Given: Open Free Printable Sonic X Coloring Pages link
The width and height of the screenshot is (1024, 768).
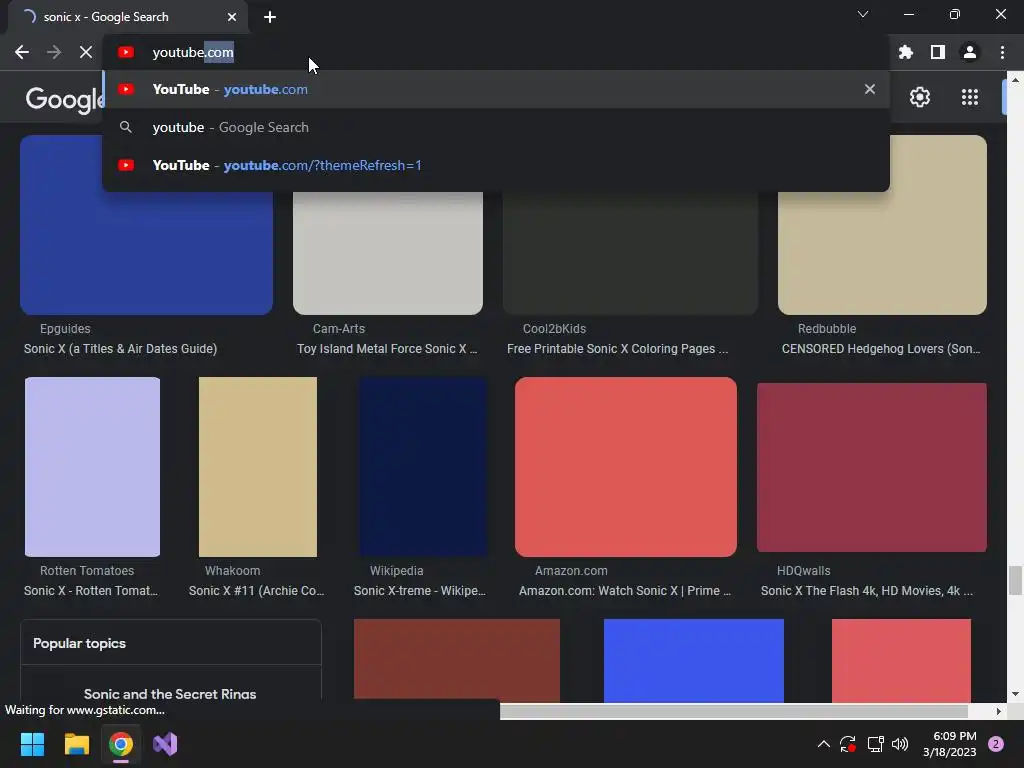Looking at the screenshot, I should (617, 349).
